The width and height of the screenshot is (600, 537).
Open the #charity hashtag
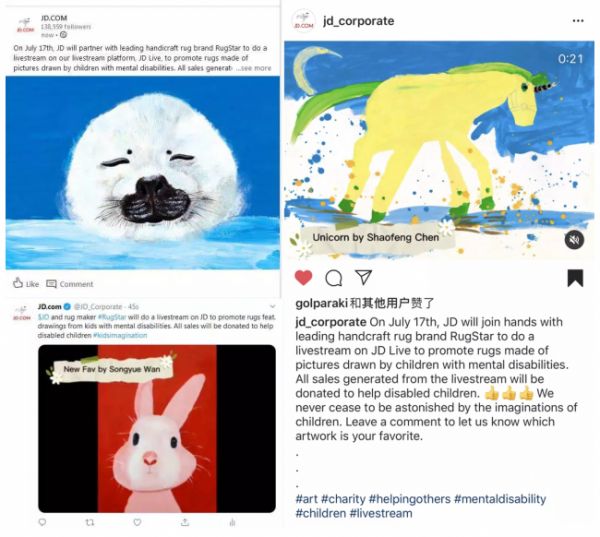pyautogui.click(x=343, y=499)
